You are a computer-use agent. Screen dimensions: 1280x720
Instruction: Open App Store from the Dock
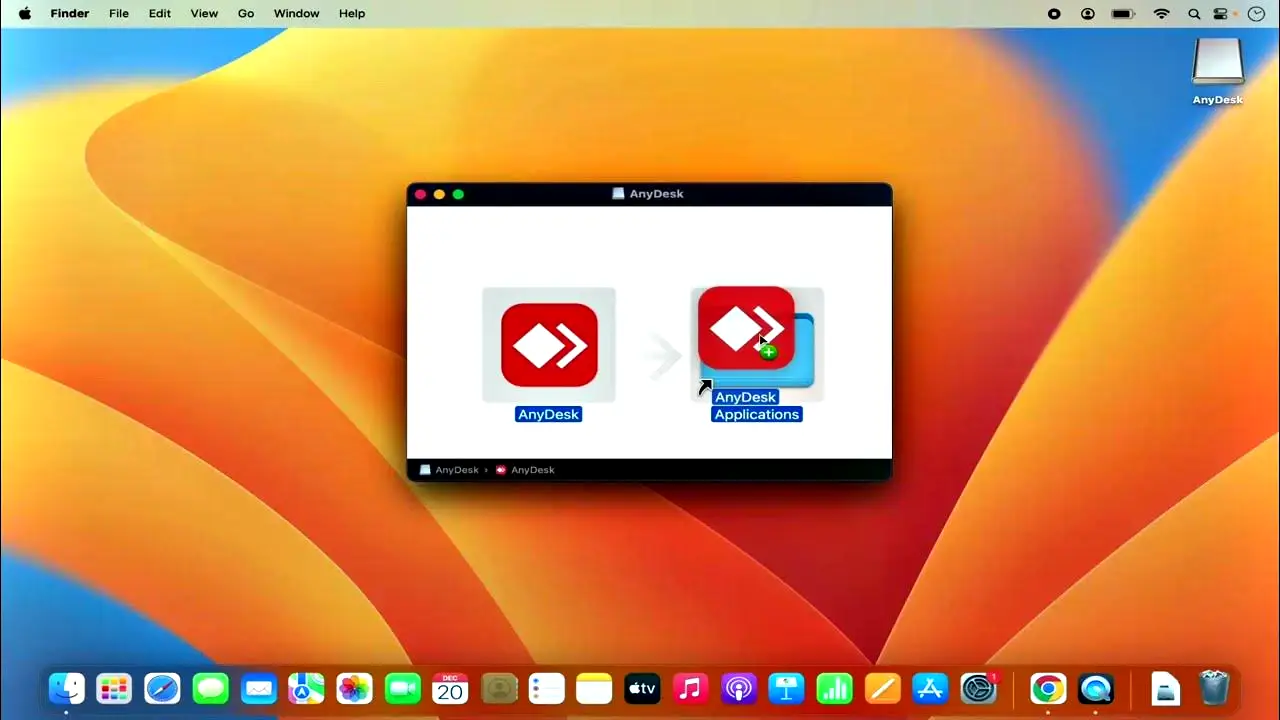pos(930,688)
